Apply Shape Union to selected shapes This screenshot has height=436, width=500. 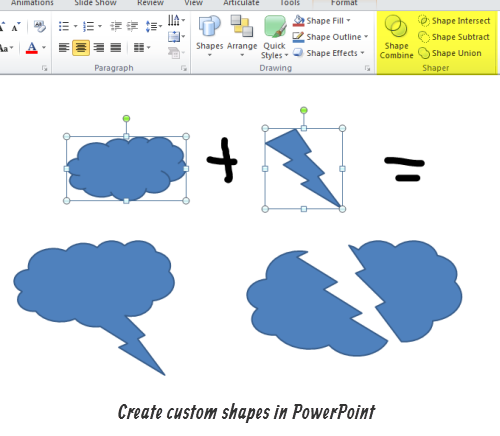pyautogui.click(x=450, y=53)
